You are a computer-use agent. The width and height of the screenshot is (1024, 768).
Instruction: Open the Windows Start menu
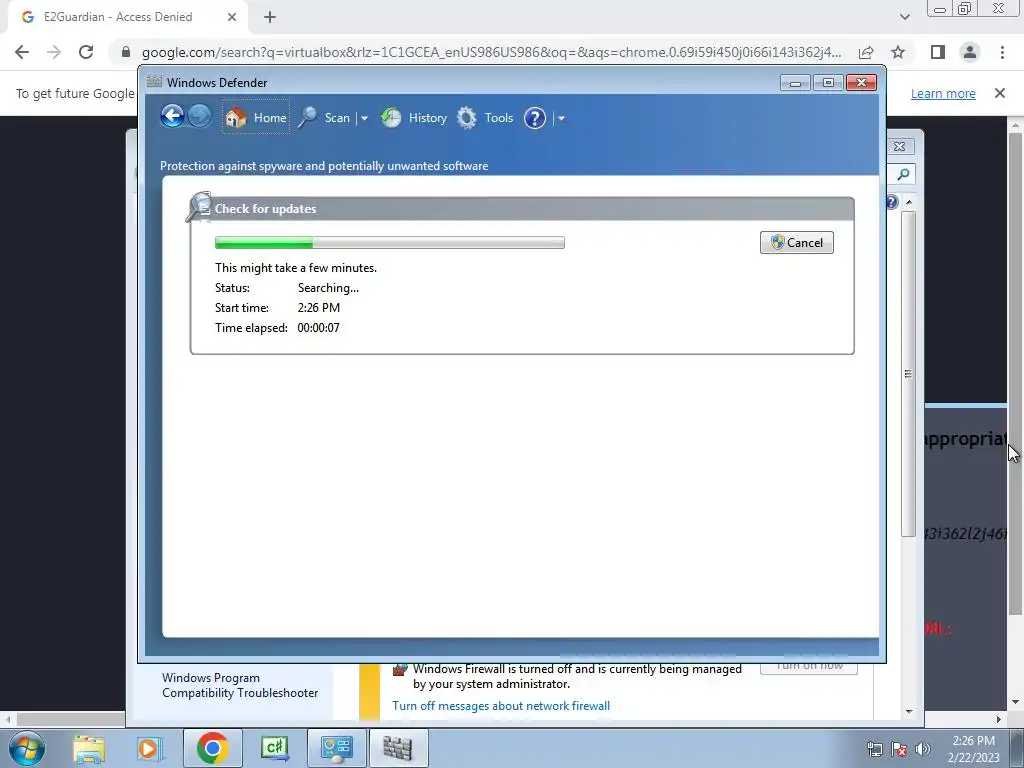click(x=27, y=748)
